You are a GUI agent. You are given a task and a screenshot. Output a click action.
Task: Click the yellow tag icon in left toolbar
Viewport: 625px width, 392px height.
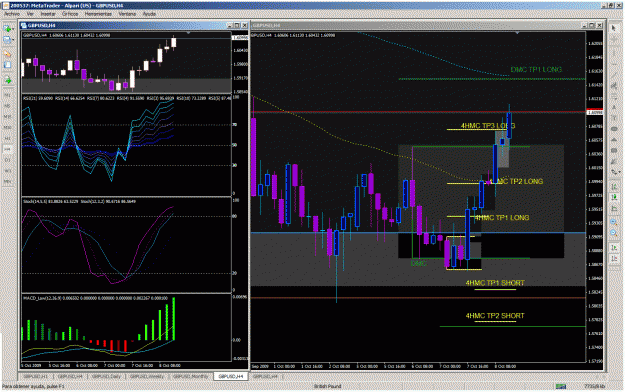[x=7, y=53]
